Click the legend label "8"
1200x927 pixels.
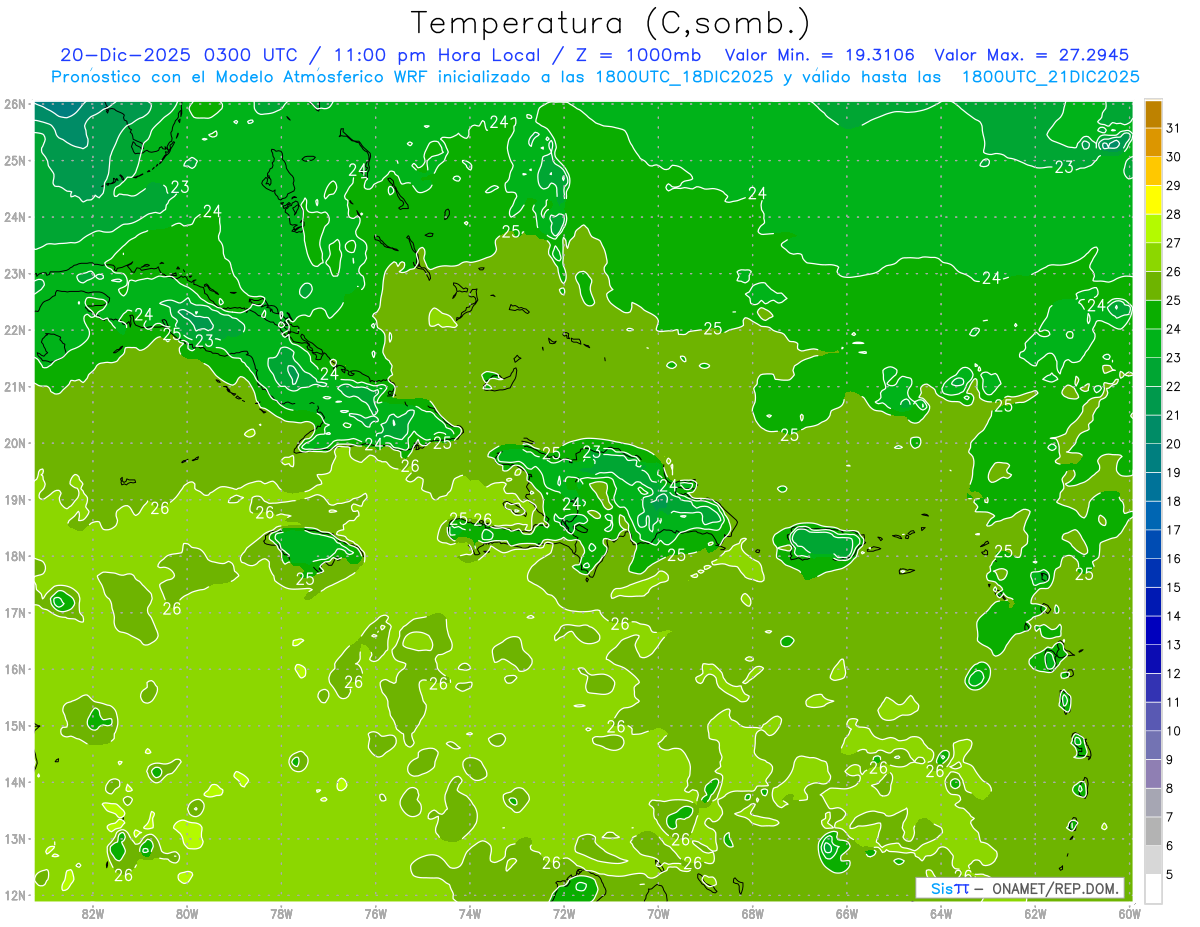pos(1169,788)
